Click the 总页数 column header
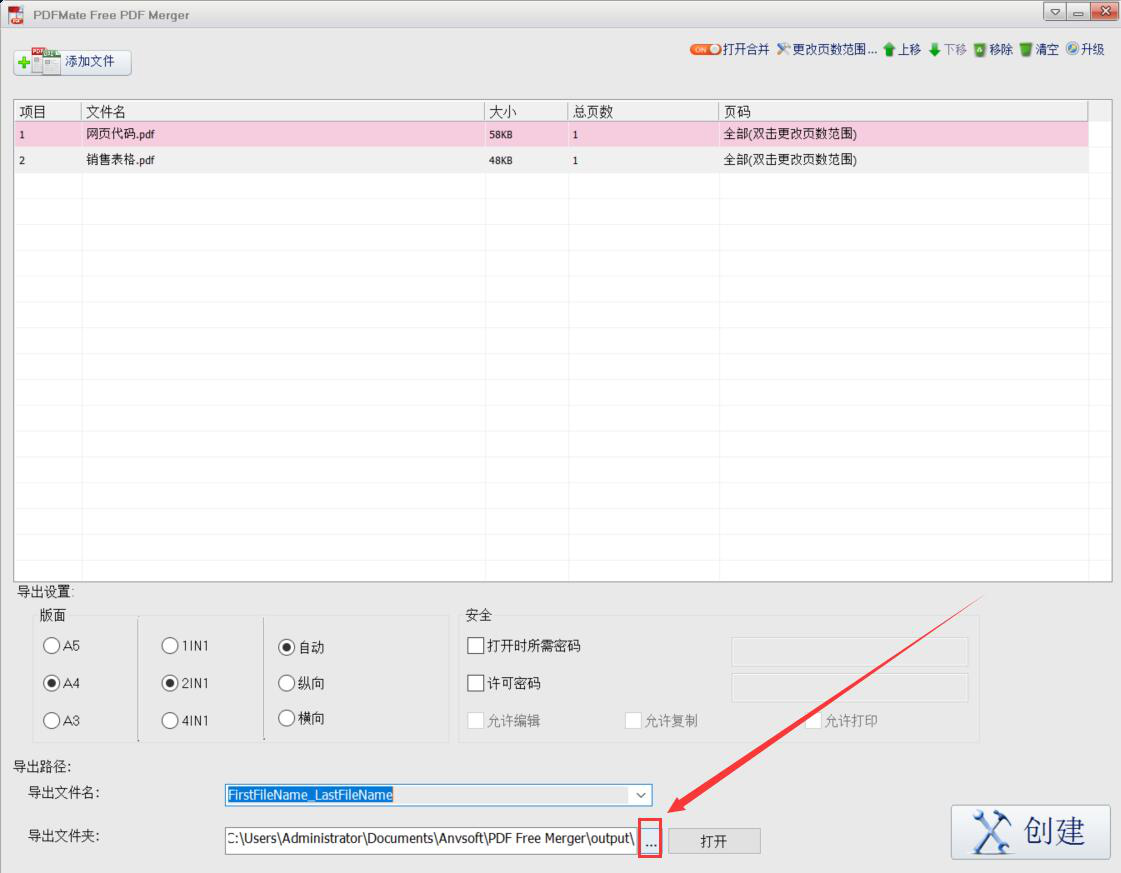This screenshot has height=873, width=1121. coord(643,112)
